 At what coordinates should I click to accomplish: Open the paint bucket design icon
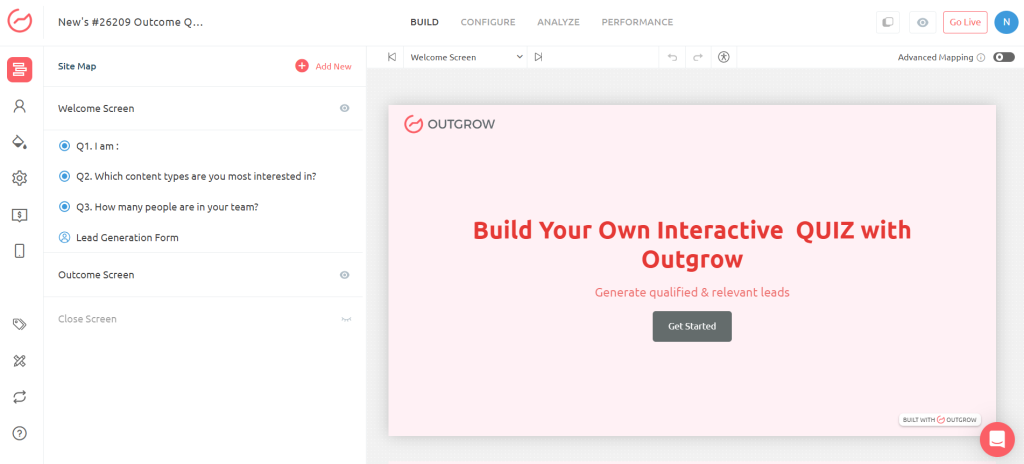tap(19, 141)
